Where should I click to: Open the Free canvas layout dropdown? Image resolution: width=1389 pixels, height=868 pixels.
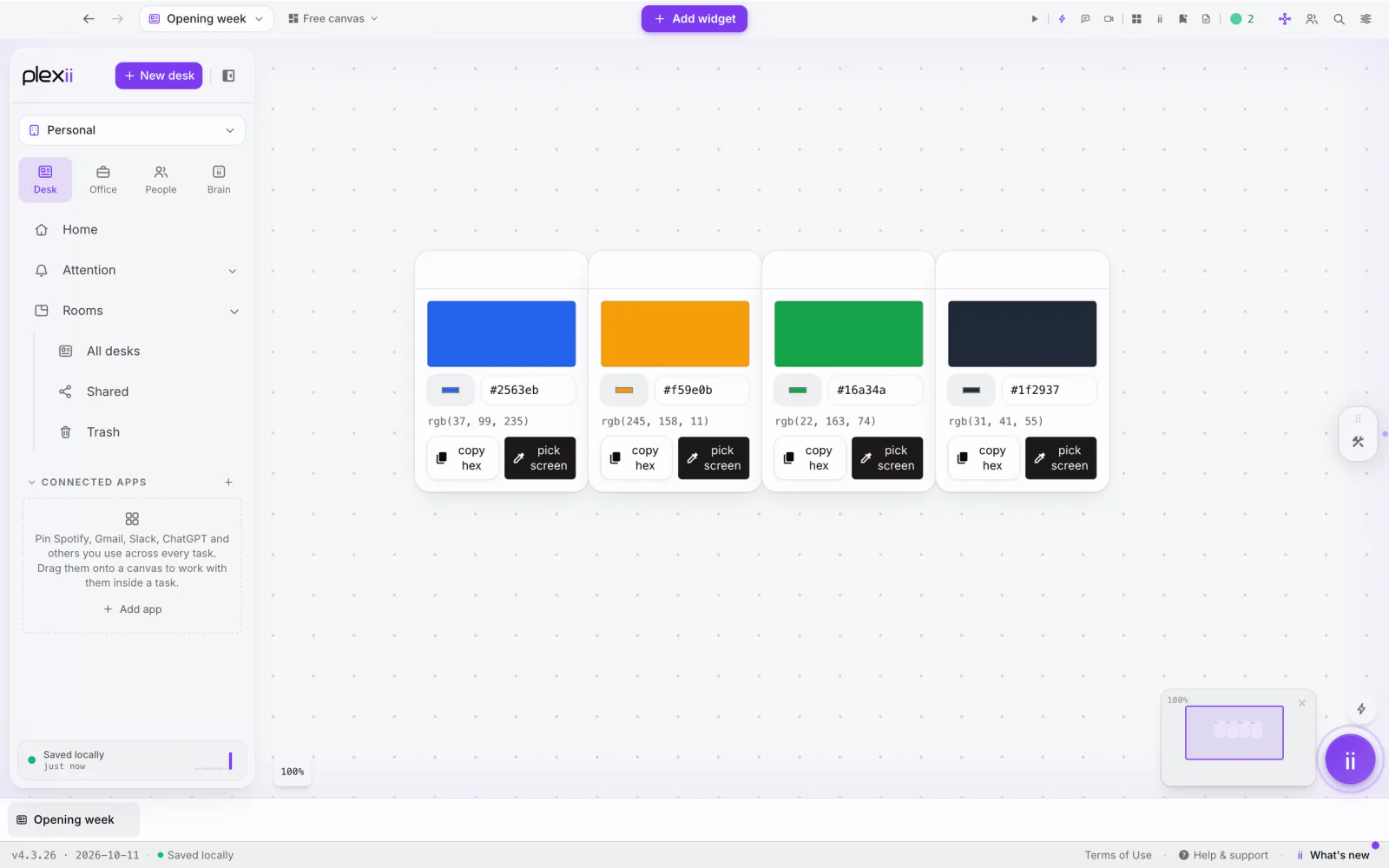[333, 18]
